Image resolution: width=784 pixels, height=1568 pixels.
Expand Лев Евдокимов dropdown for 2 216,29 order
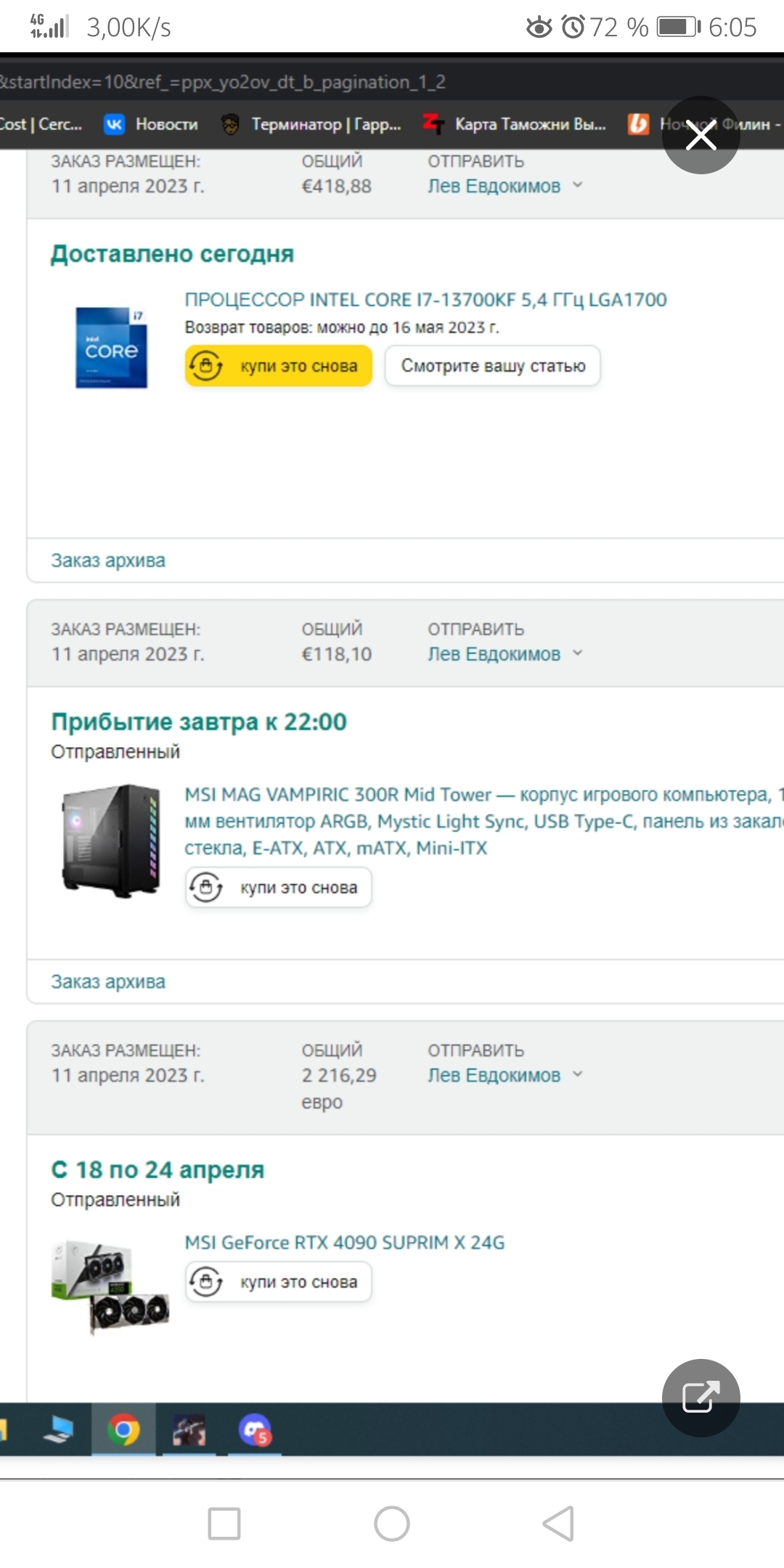point(505,1075)
